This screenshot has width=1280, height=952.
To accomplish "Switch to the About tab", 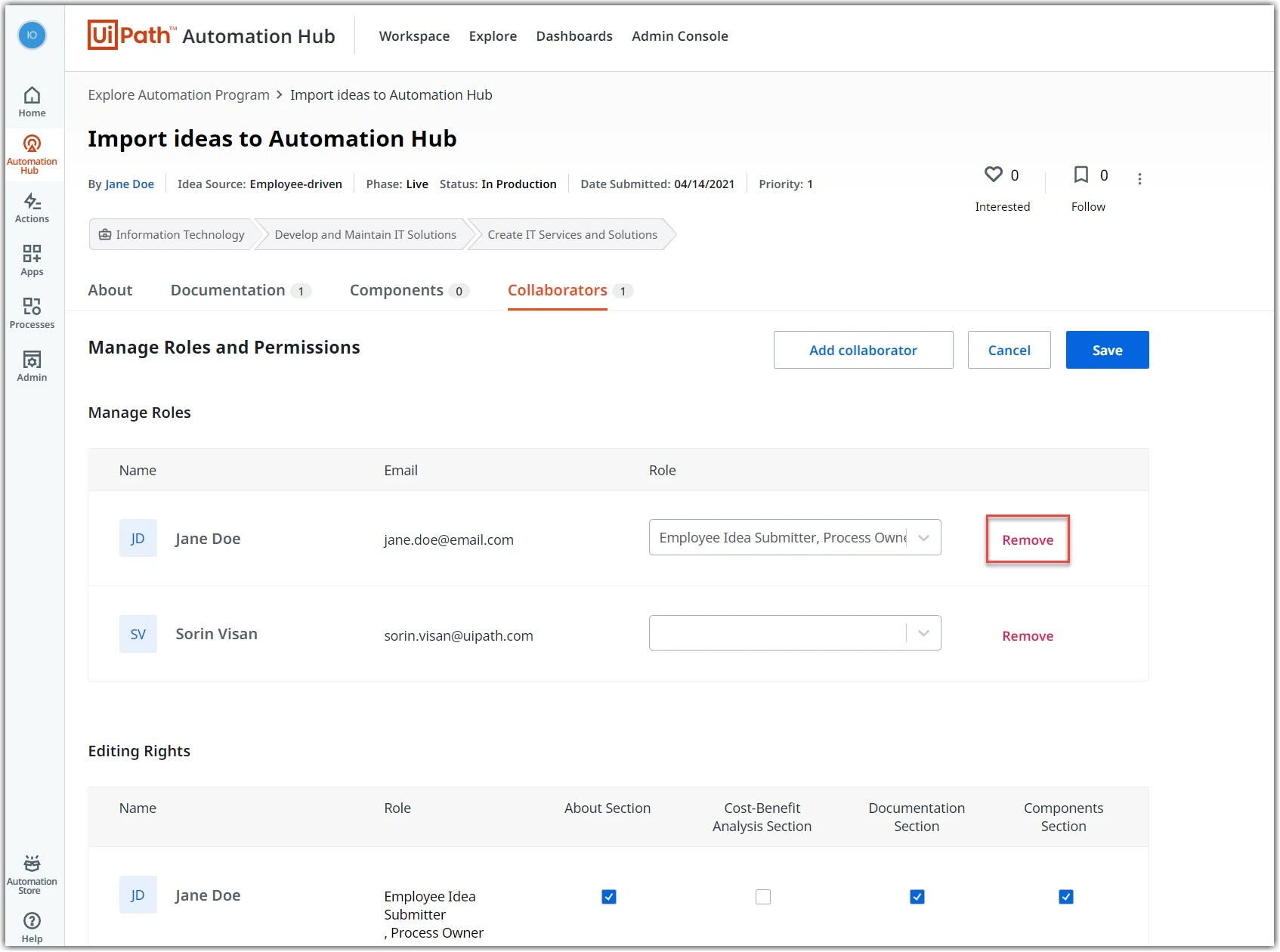I will pos(110,290).
